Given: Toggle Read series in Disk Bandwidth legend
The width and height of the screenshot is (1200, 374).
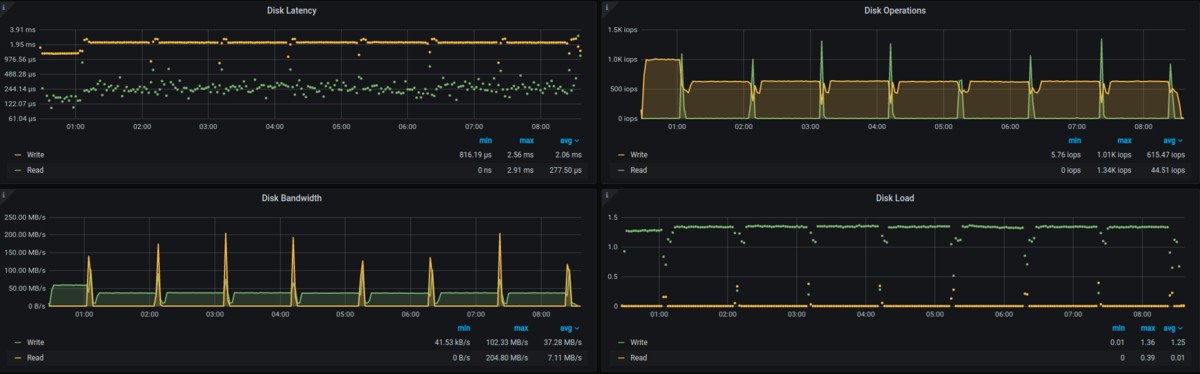Looking at the screenshot, I should [35, 357].
